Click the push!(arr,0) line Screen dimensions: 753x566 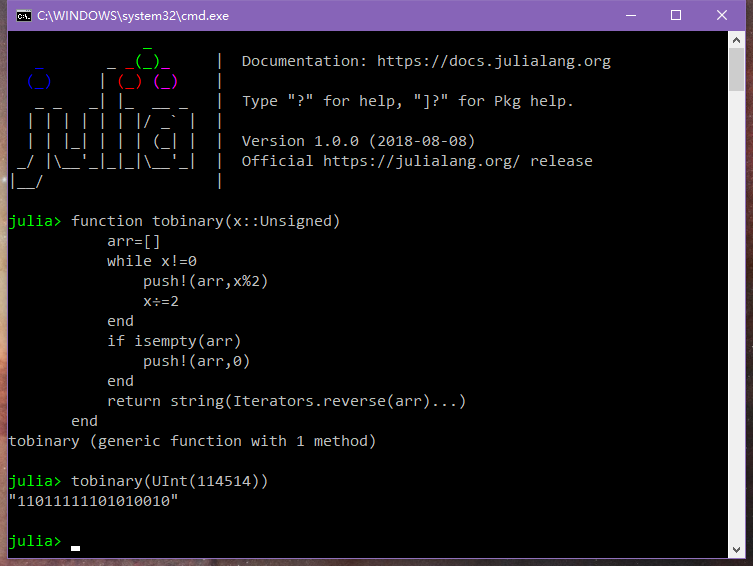196,361
